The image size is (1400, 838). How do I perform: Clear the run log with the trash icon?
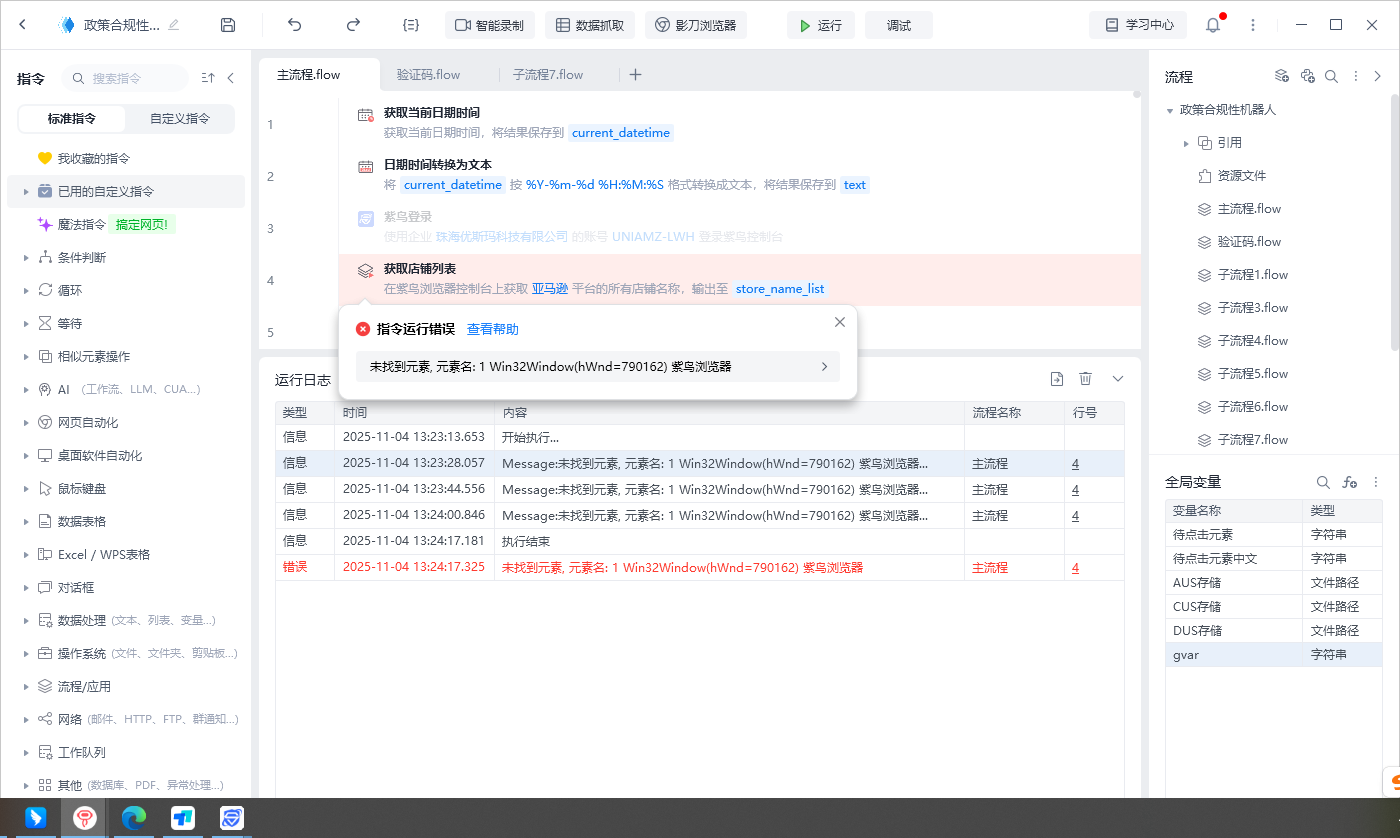pos(1085,378)
